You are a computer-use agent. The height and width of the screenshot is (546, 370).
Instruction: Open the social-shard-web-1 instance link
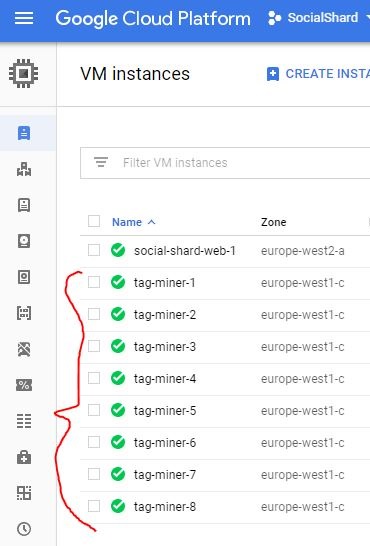click(185, 251)
